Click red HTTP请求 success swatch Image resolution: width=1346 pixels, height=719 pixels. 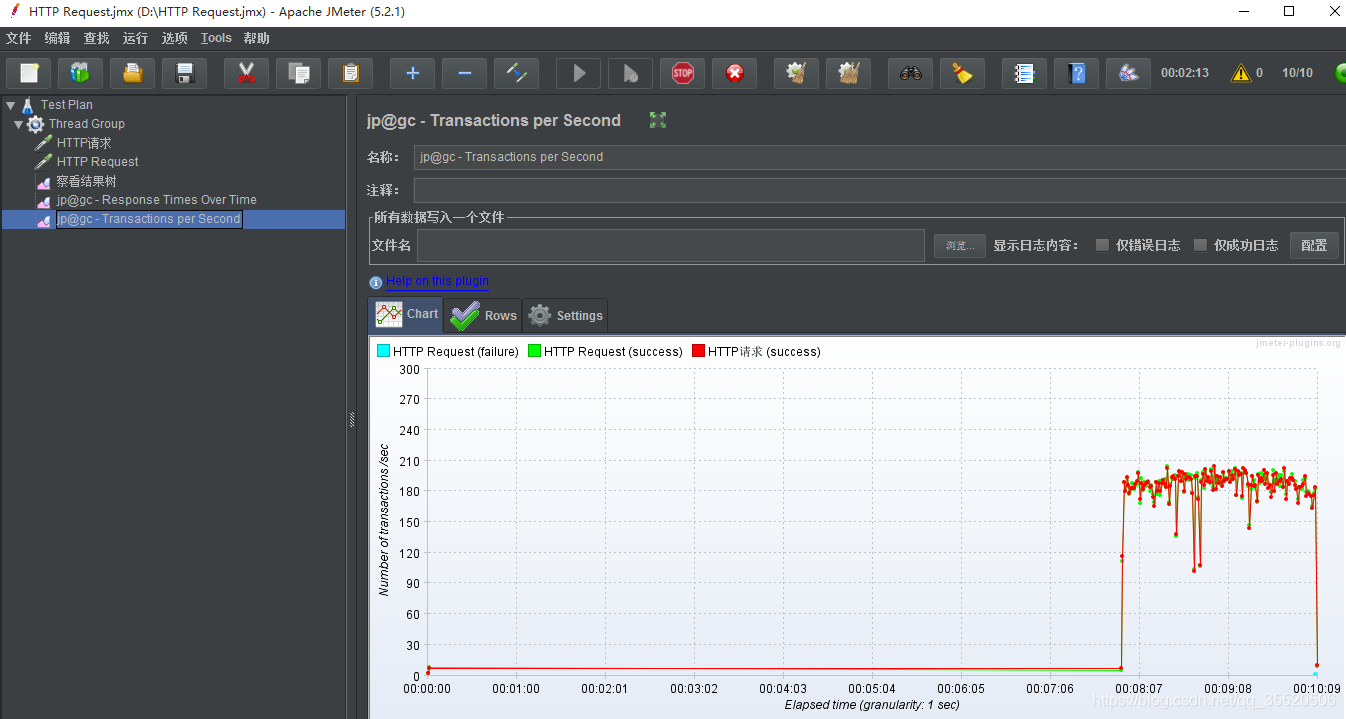point(698,351)
